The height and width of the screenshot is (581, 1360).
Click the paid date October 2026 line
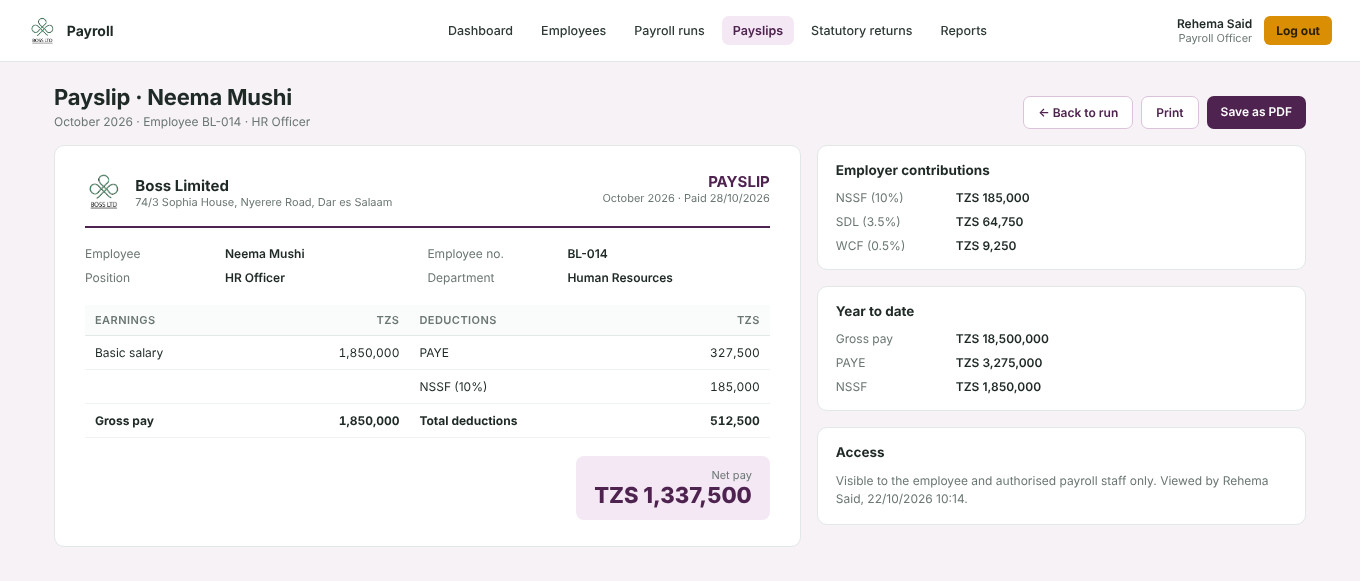click(x=686, y=198)
